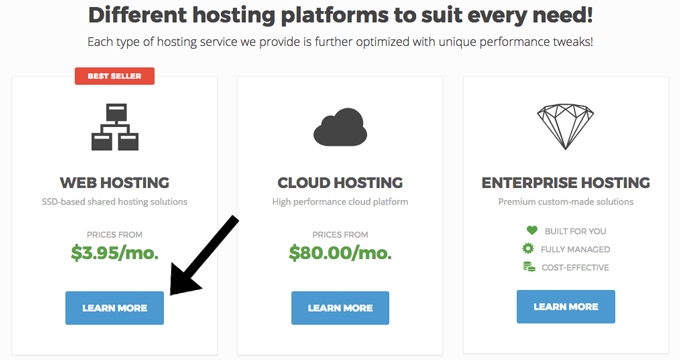Click the green gear icon beside Fully Managed

click(x=528, y=249)
